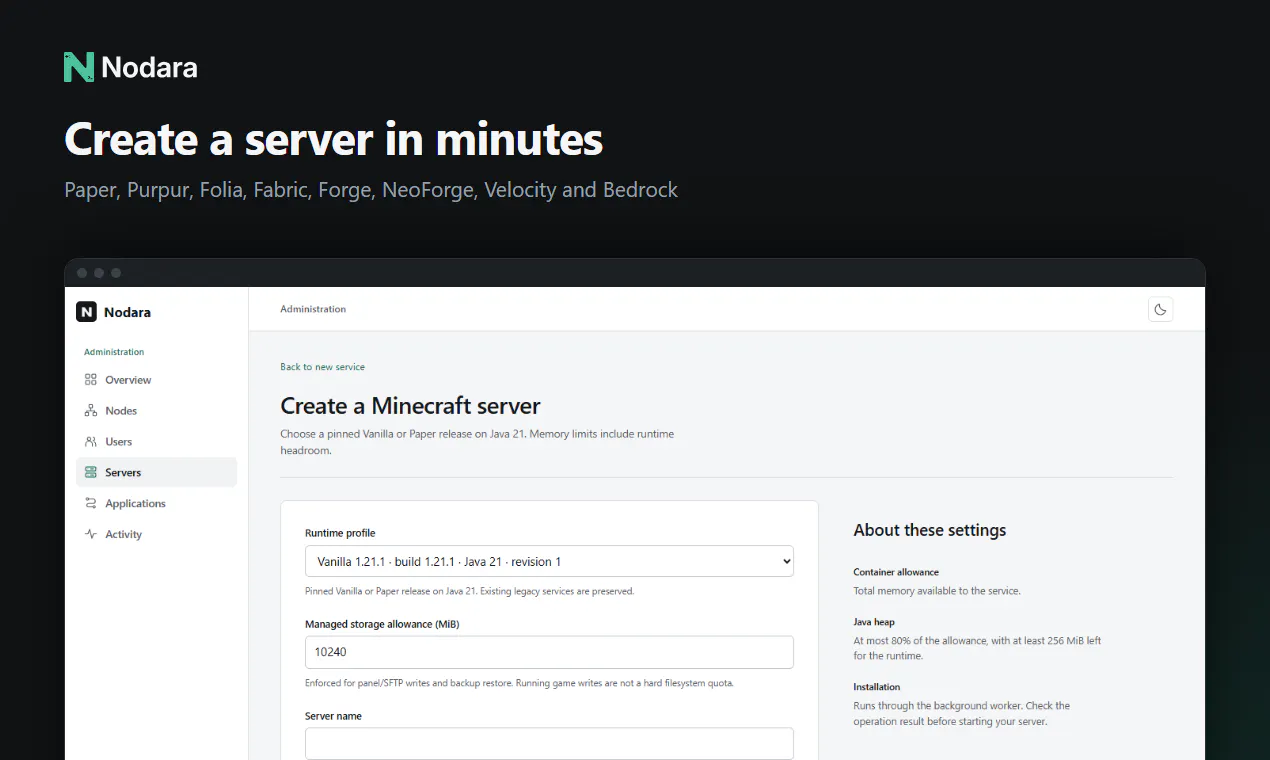Open Servers in the sidebar menu
Screen dimensions: 1270x760
156,473
